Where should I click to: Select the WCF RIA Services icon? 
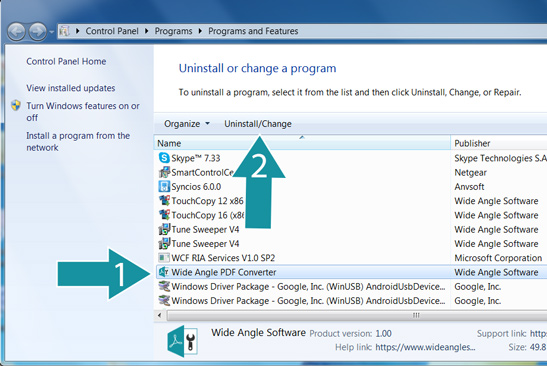pyautogui.click(x=164, y=257)
